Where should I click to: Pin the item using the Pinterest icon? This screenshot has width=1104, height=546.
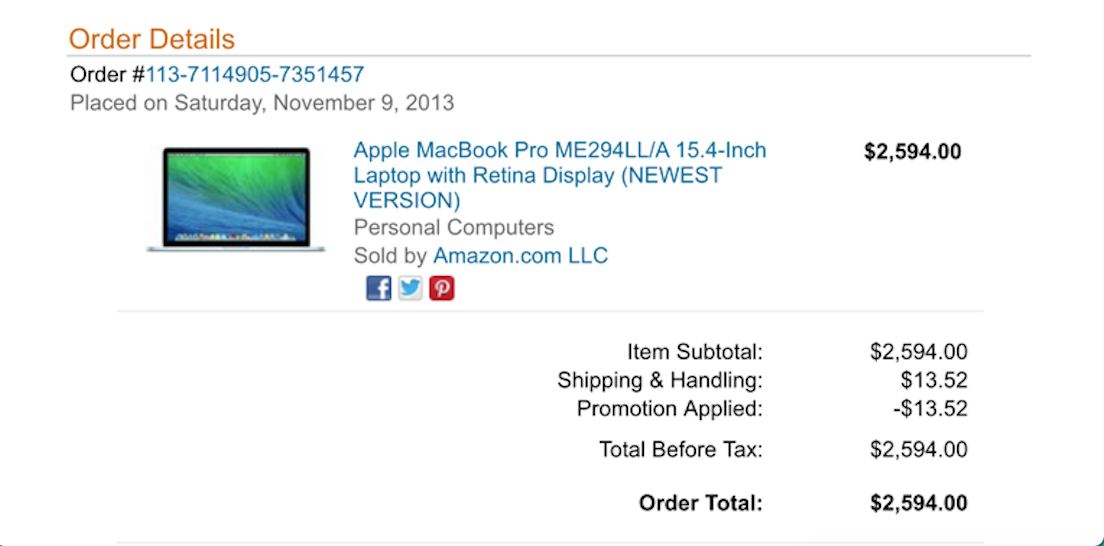442,288
